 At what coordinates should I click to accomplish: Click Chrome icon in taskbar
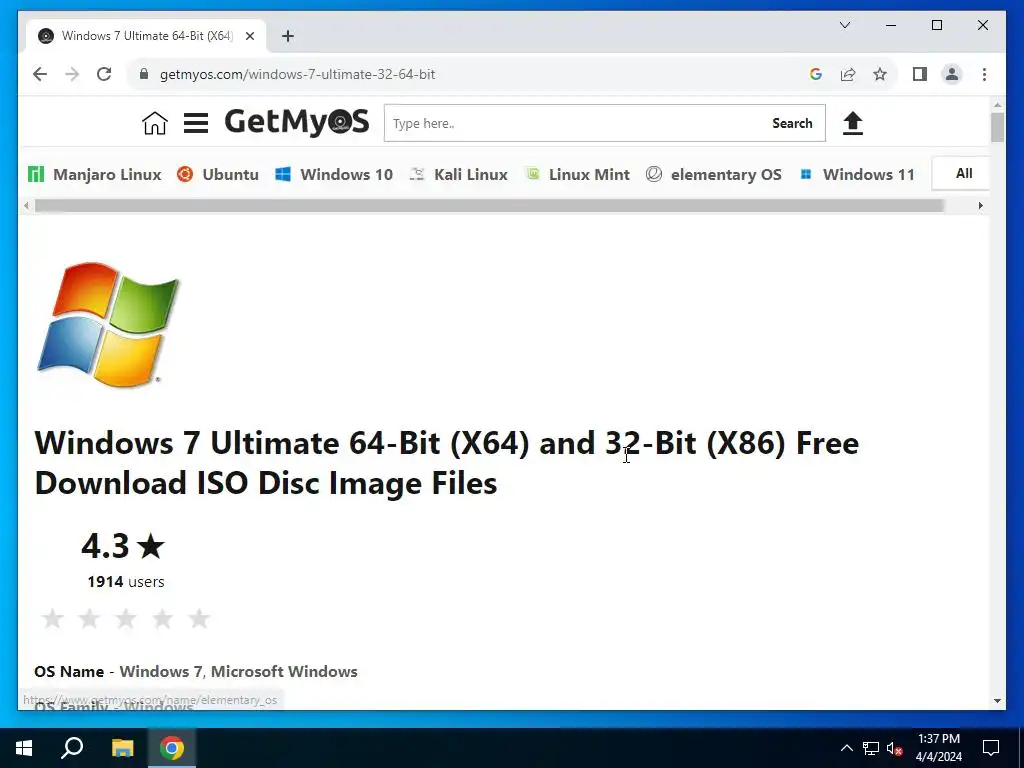[172, 748]
